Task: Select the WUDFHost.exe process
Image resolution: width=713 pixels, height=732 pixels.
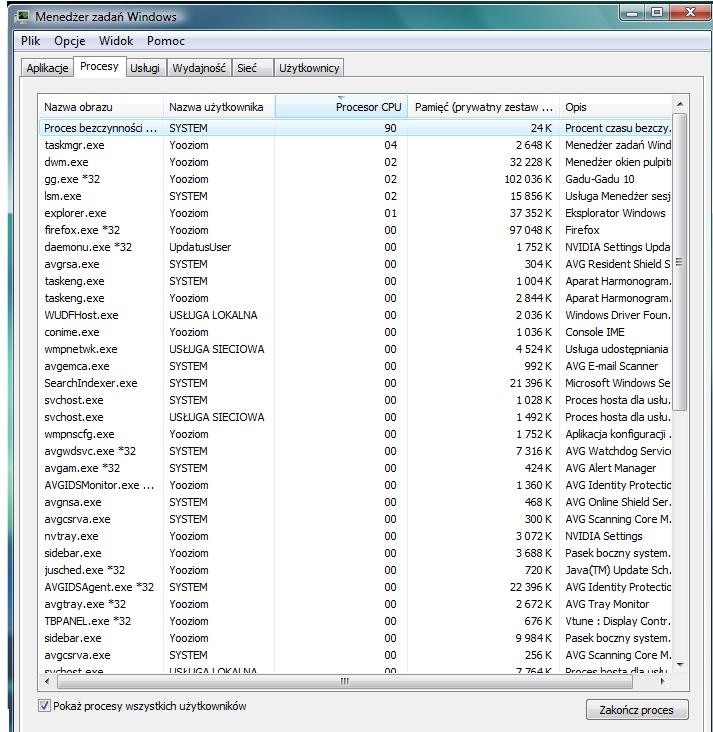Action: tap(356, 315)
